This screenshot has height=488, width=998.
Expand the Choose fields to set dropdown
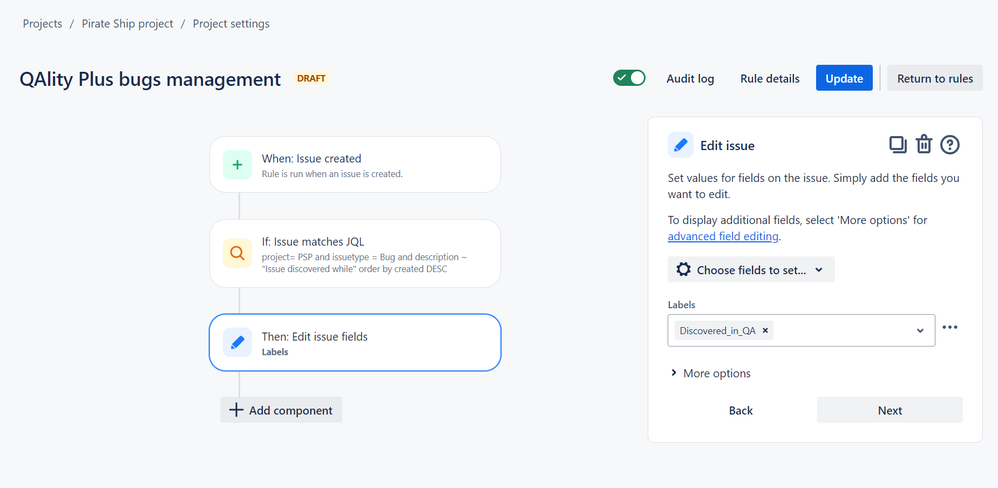tap(751, 270)
